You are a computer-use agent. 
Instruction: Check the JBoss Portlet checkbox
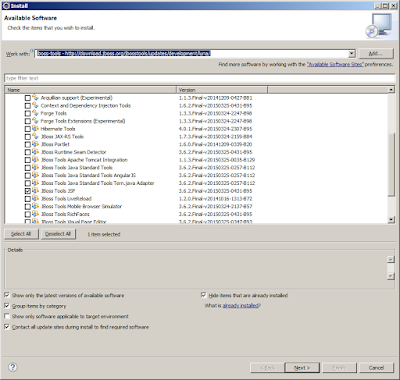click(x=28, y=145)
